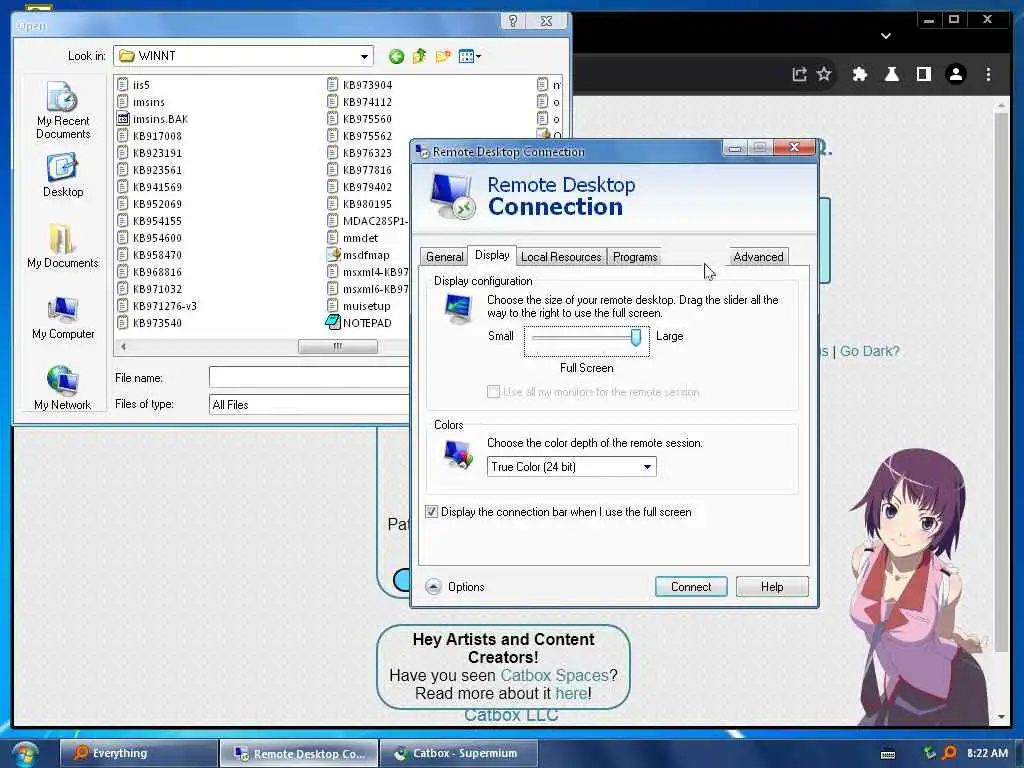1024x768 pixels.
Task: Open the Programs tab
Action: point(635,257)
